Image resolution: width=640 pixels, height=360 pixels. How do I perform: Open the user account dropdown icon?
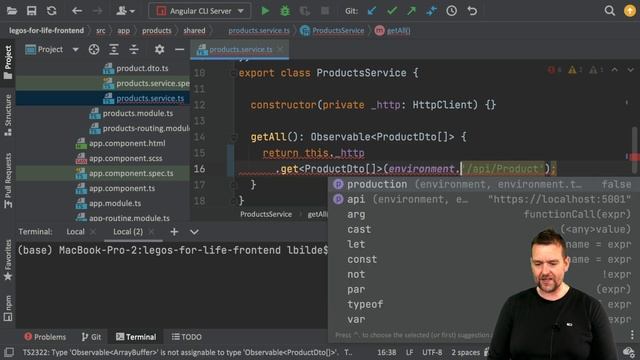[x=125, y=11]
